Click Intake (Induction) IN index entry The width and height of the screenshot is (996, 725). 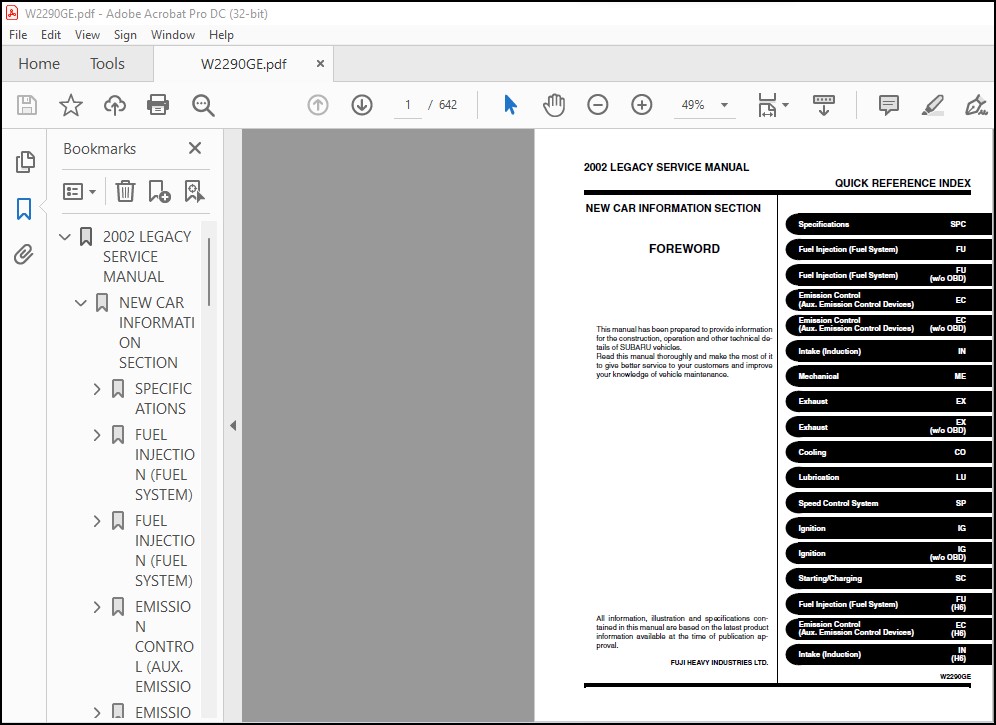coord(887,351)
